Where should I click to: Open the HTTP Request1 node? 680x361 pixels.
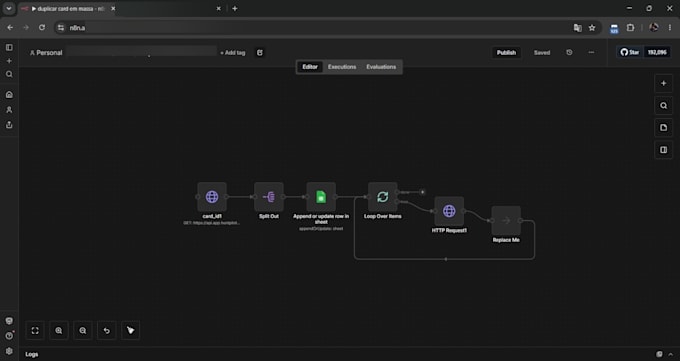449,211
